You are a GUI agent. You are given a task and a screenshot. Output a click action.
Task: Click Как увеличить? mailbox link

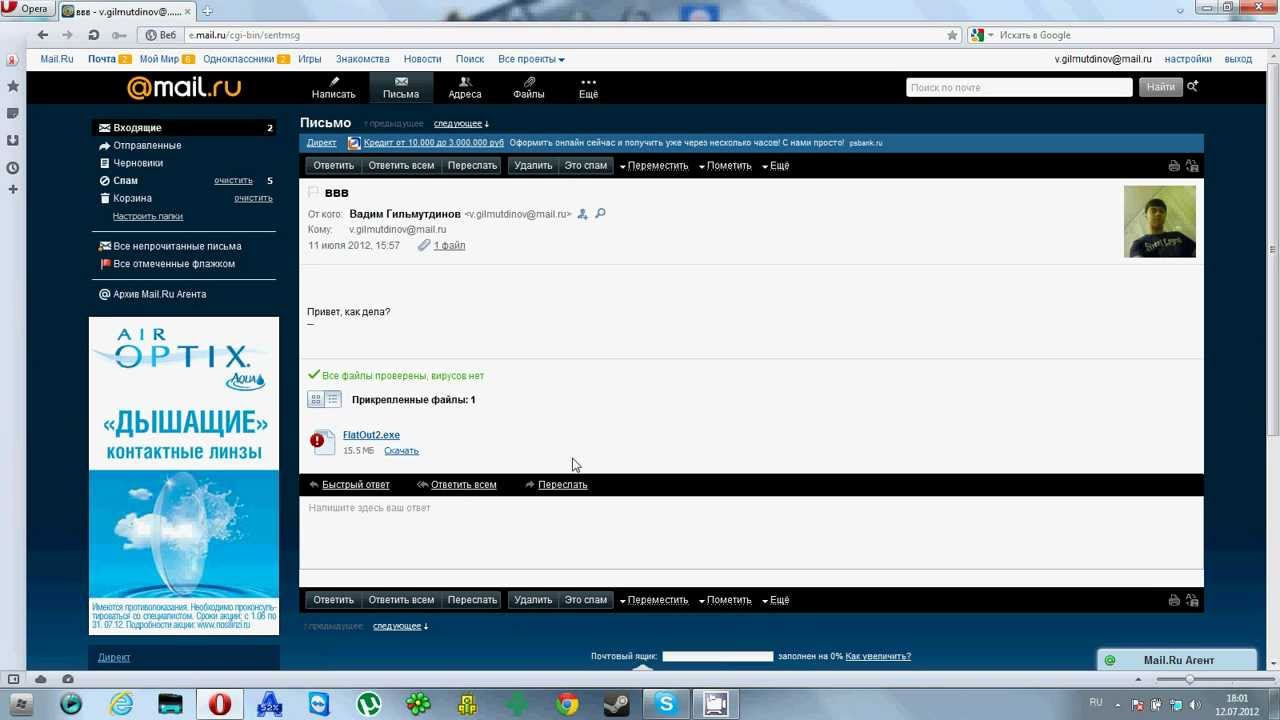[x=878, y=657]
